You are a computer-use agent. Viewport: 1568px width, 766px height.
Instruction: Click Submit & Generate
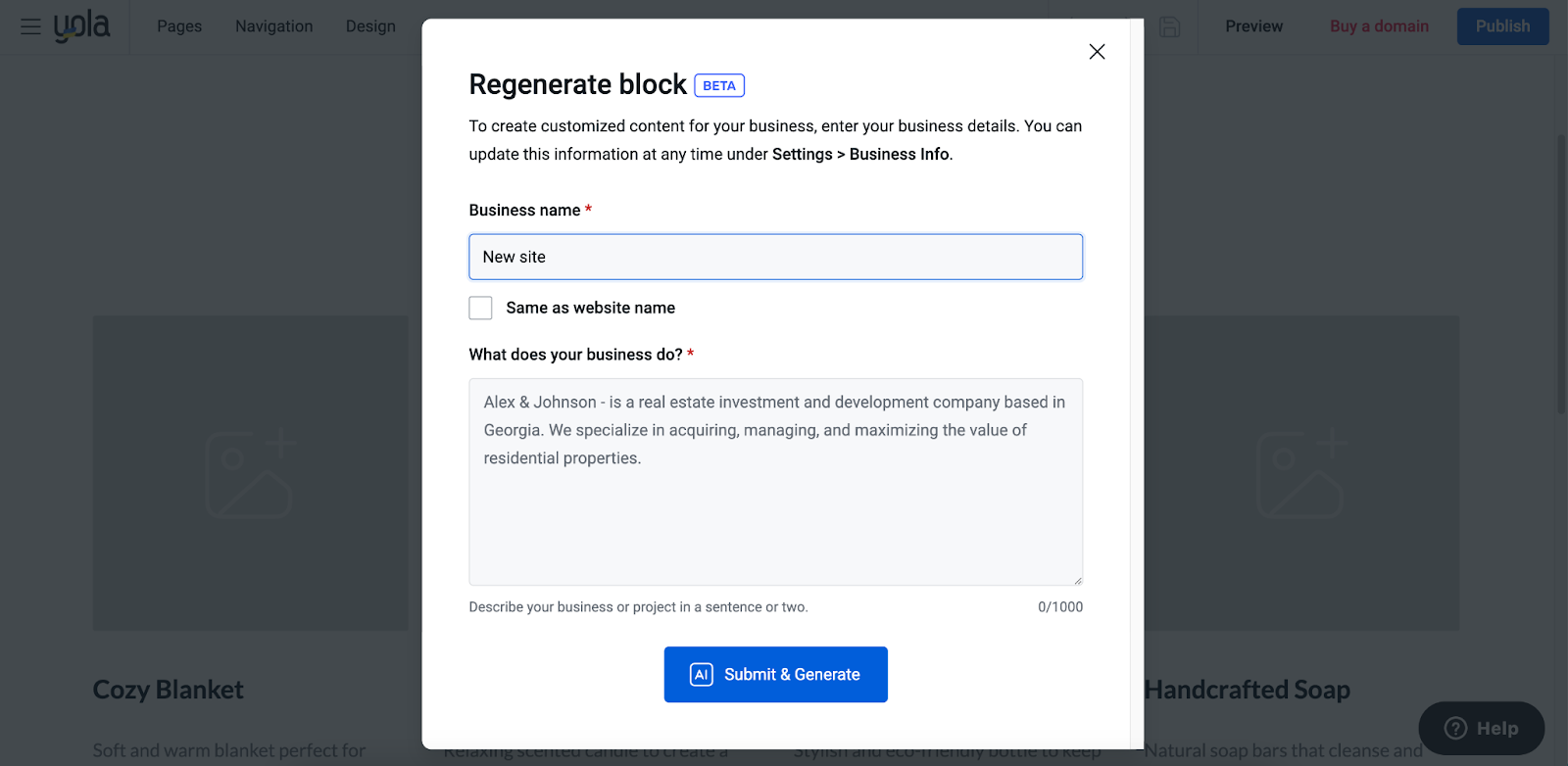(775, 674)
